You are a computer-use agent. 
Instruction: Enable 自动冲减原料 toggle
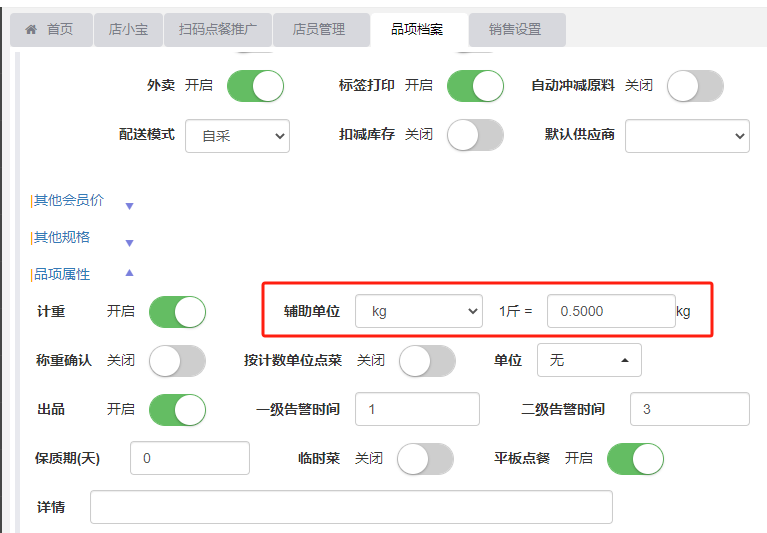(695, 86)
